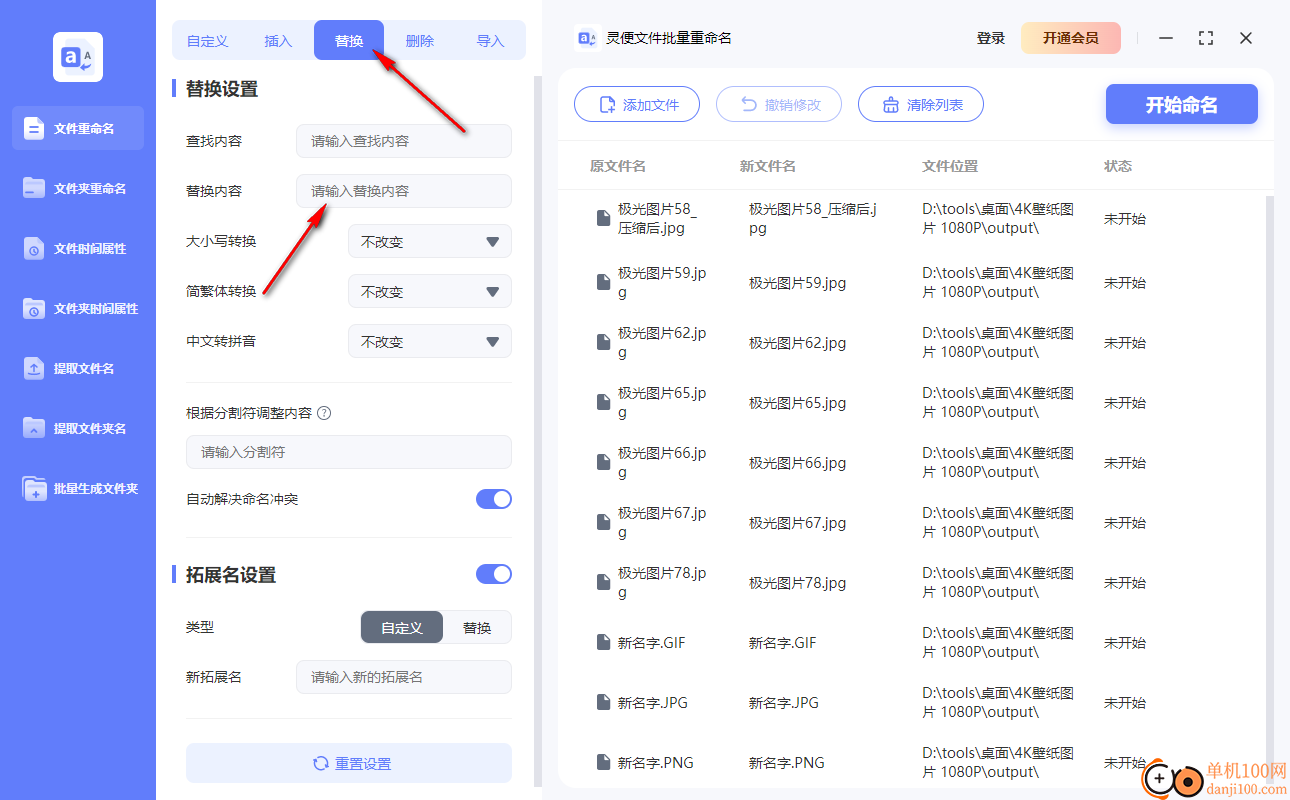The image size is (1290, 800).
Task: Click 撤销修改 button
Action: tap(779, 104)
